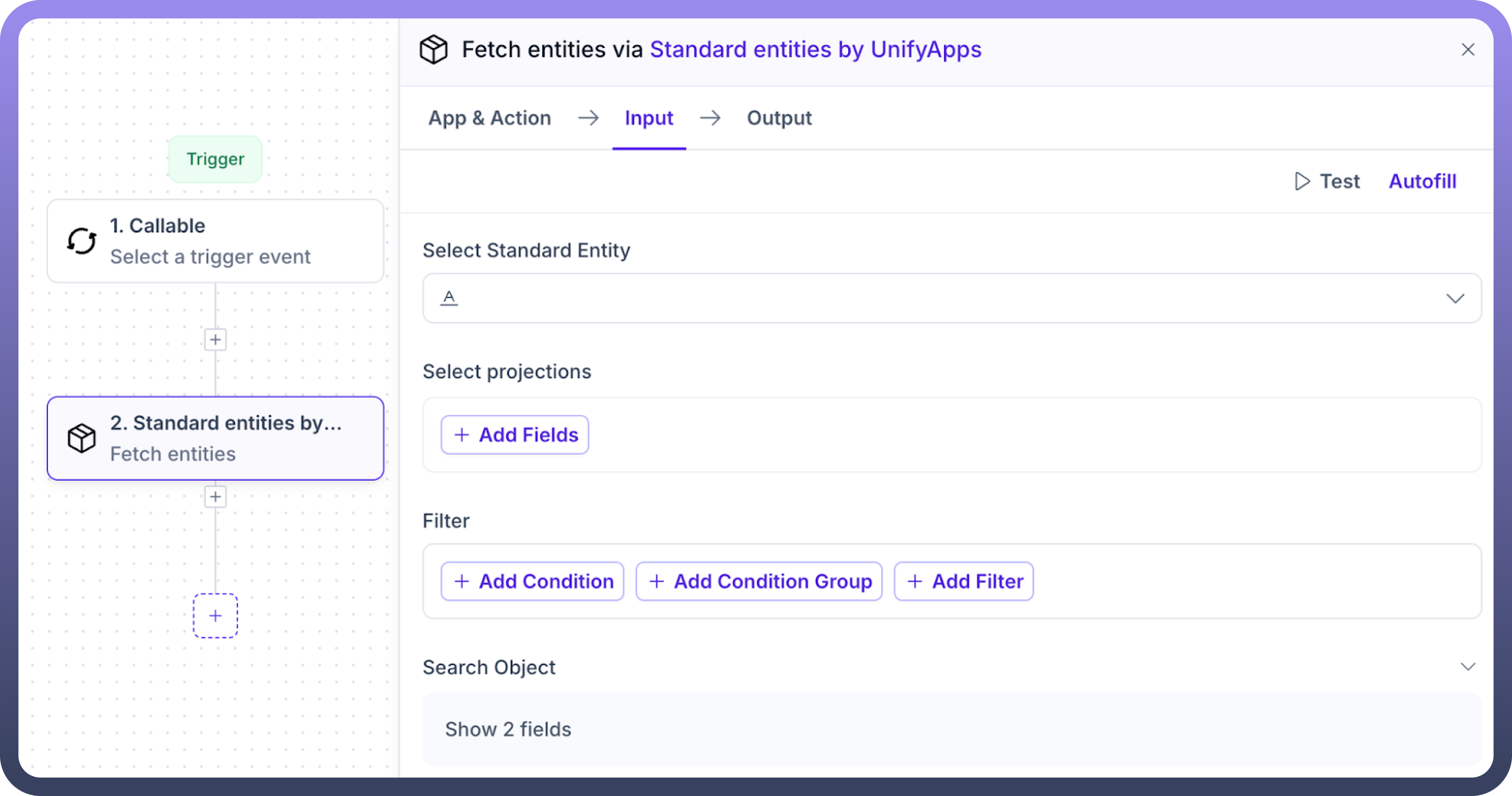1512x796 pixels.
Task: Click the Callable trigger sync icon
Action: click(82, 241)
